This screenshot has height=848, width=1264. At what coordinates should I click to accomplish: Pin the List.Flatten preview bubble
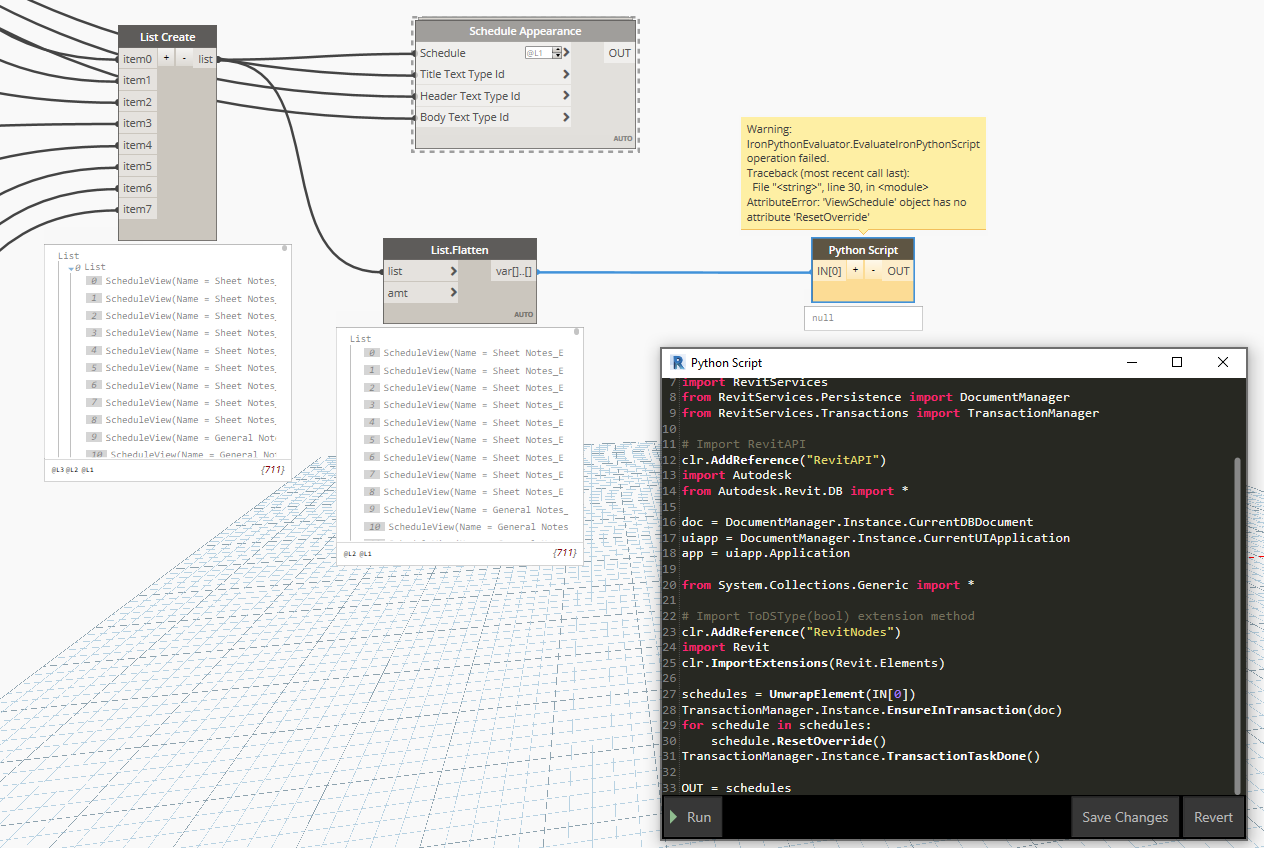click(x=577, y=331)
